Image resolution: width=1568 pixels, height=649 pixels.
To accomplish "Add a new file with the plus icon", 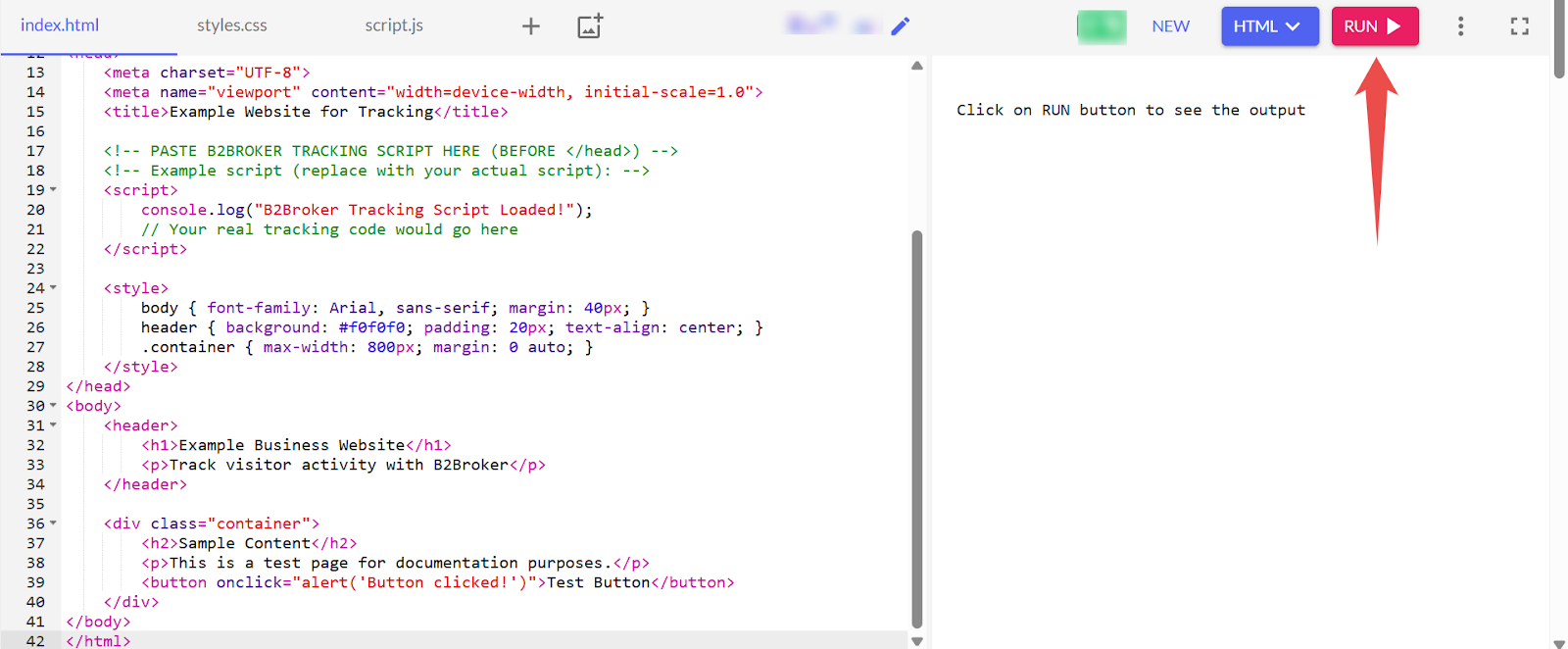I will tap(530, 26).
